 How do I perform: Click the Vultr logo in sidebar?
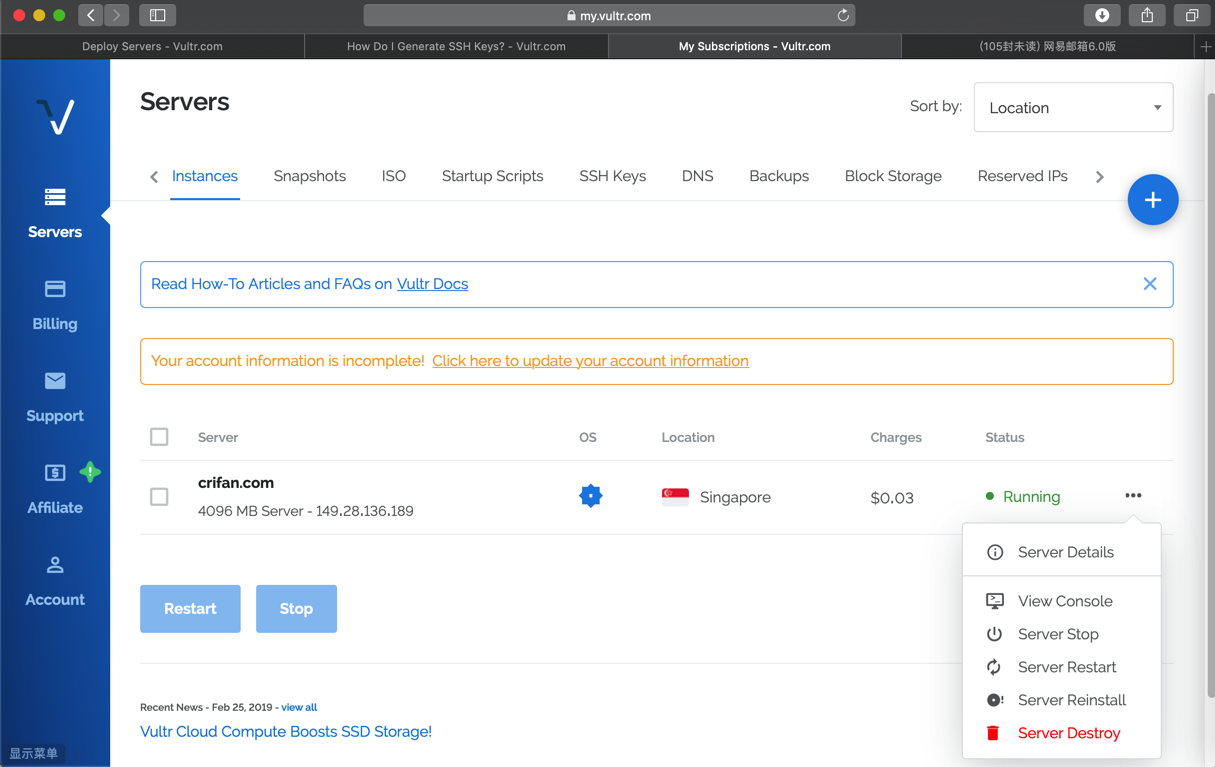[x=55, y=117]
